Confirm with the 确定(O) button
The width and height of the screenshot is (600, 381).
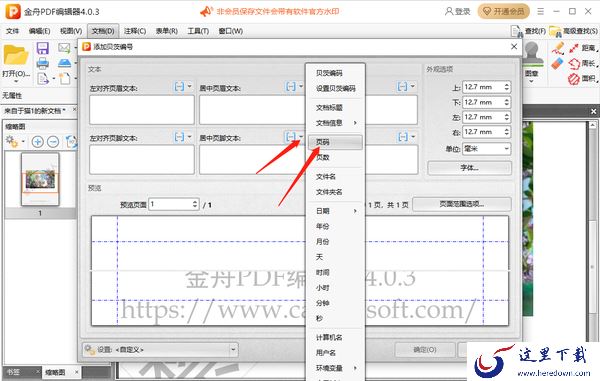click(425, 350)
